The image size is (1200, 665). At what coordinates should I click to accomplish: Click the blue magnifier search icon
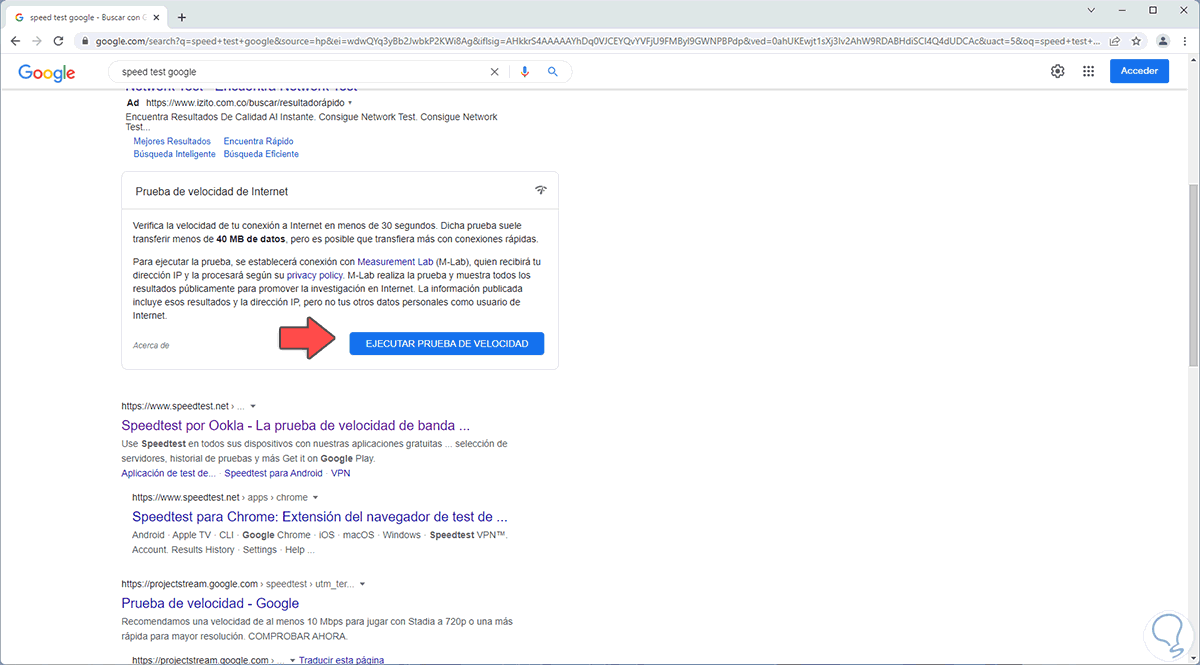pos(553,72)
